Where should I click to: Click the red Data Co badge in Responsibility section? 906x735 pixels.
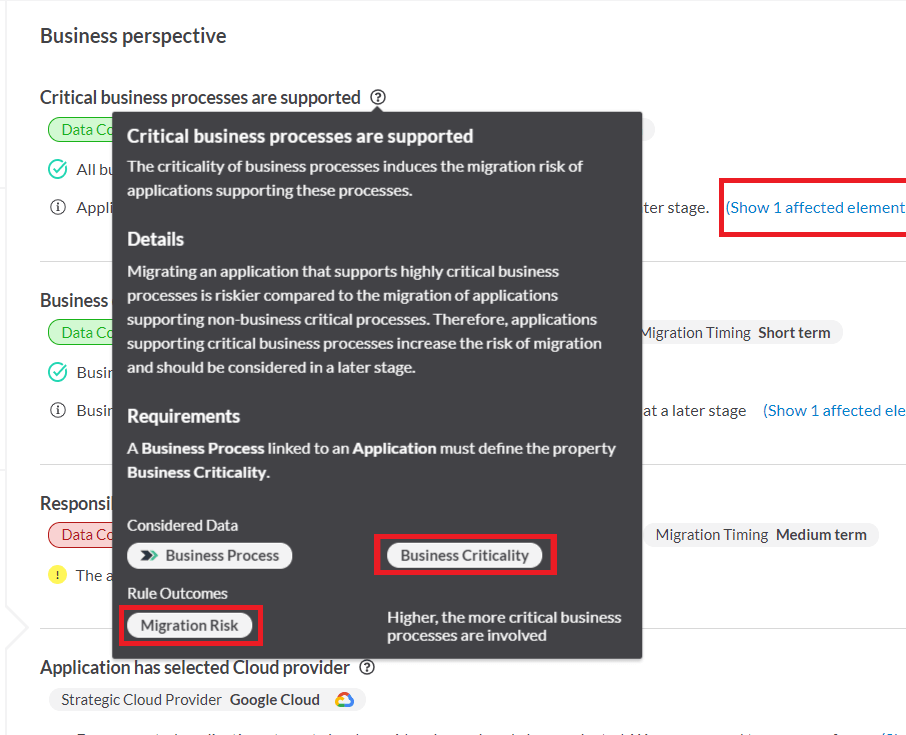click(x=80, y=535)
